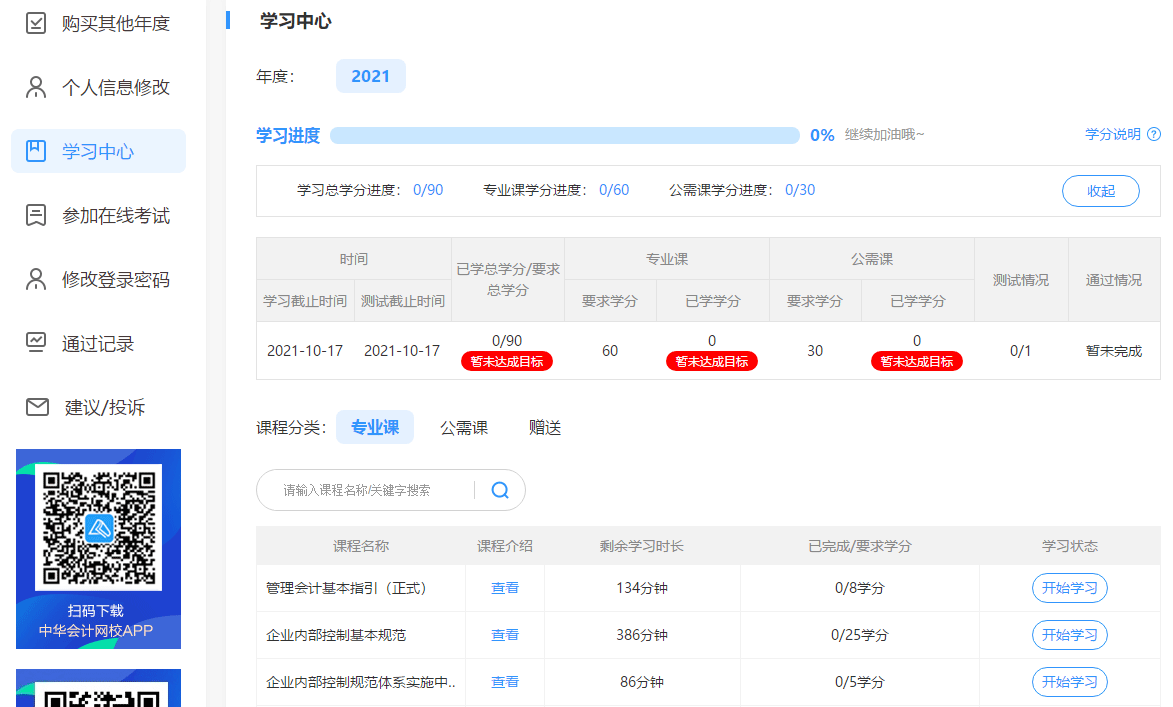Image resolution: width=1173 pixels, height=707 pixels.
Task: Switch to the 赠送 course tab
Action: click(545, 427)
